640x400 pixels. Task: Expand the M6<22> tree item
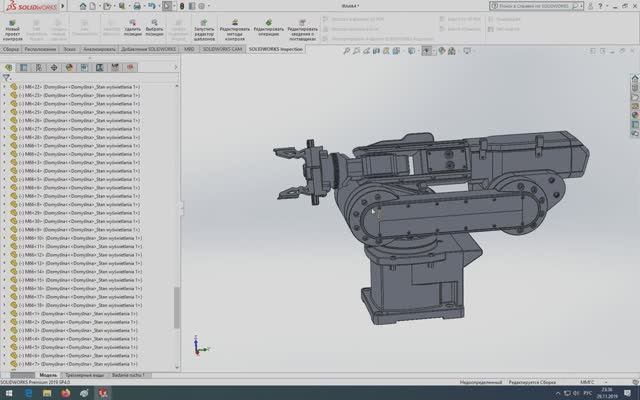tap(4, 88)
